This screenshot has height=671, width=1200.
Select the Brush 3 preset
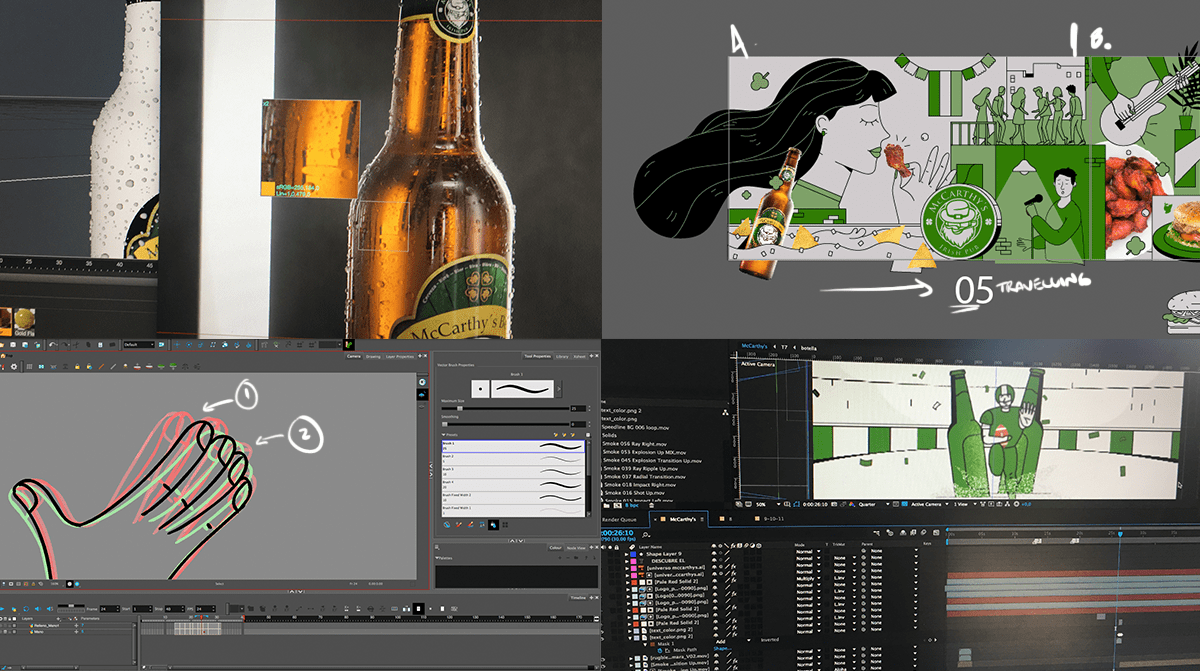(x=511, y=472)
